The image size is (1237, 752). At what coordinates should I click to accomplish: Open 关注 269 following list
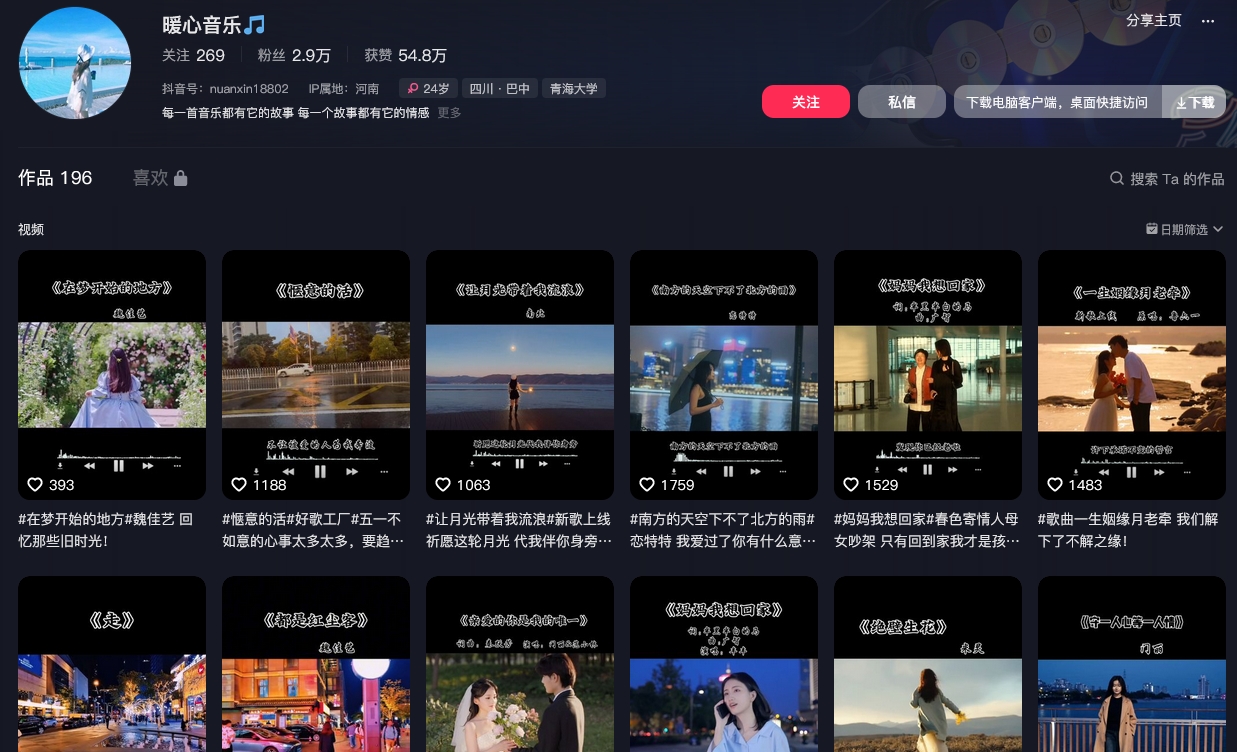pos(194,56)
